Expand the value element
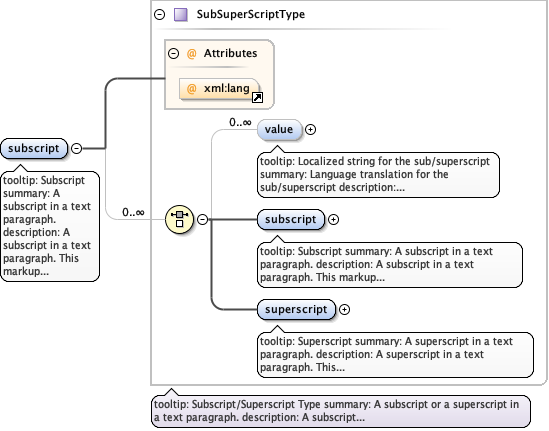This screenshot has width=549, height=431. tap(310, 130)
